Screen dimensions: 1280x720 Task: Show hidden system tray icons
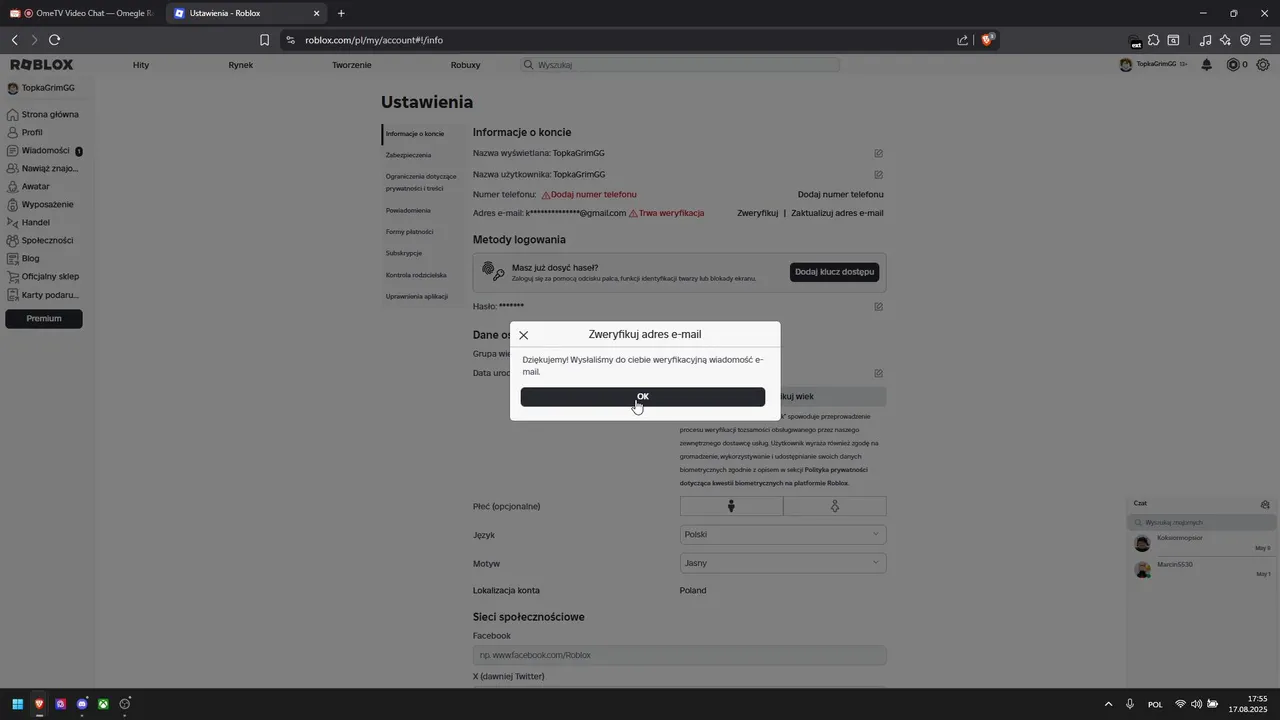1107,704
